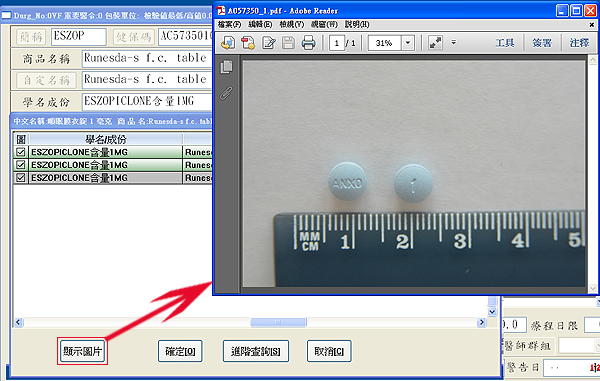Open the 說明(H) menu

point(357,24)
